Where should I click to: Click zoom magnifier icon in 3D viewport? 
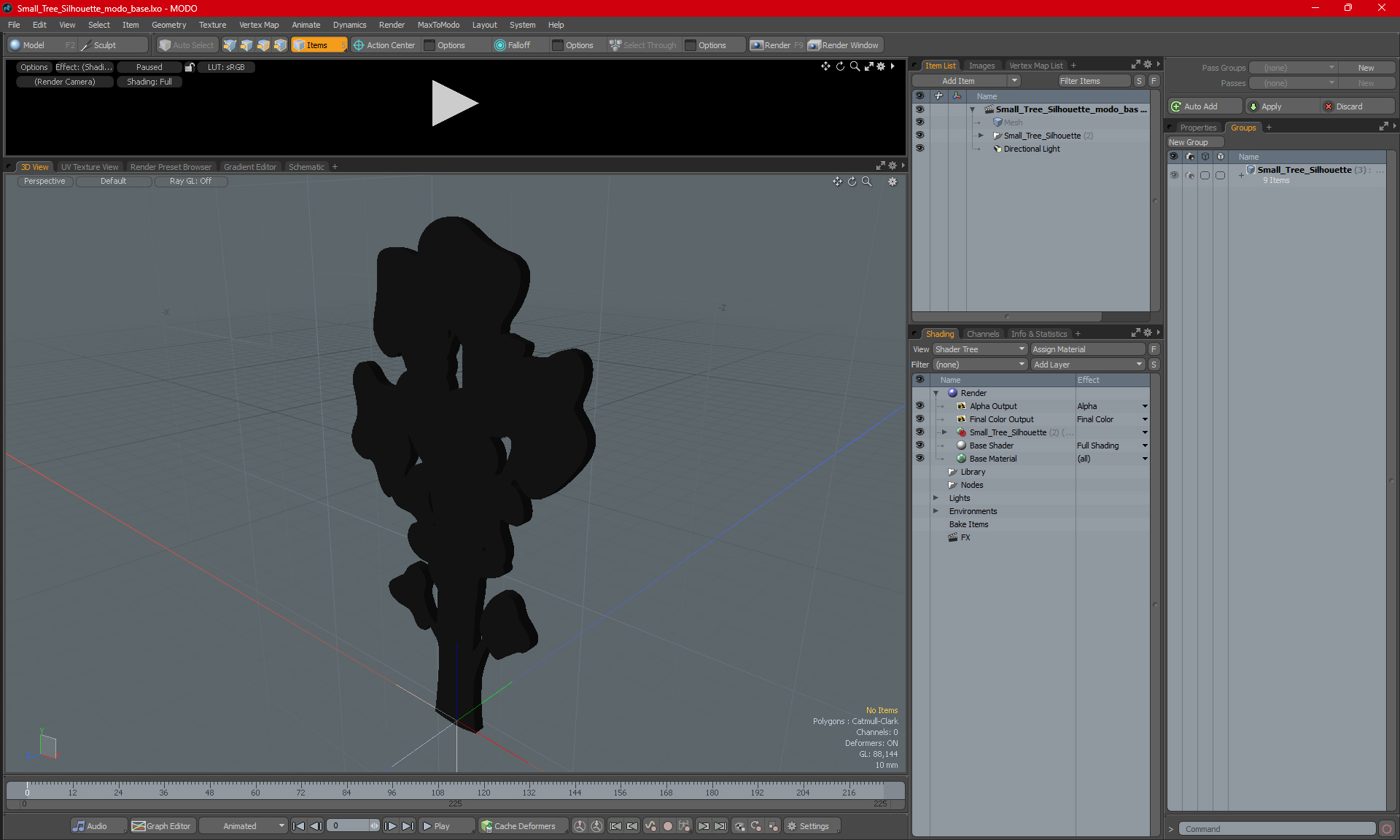(866, 182)
